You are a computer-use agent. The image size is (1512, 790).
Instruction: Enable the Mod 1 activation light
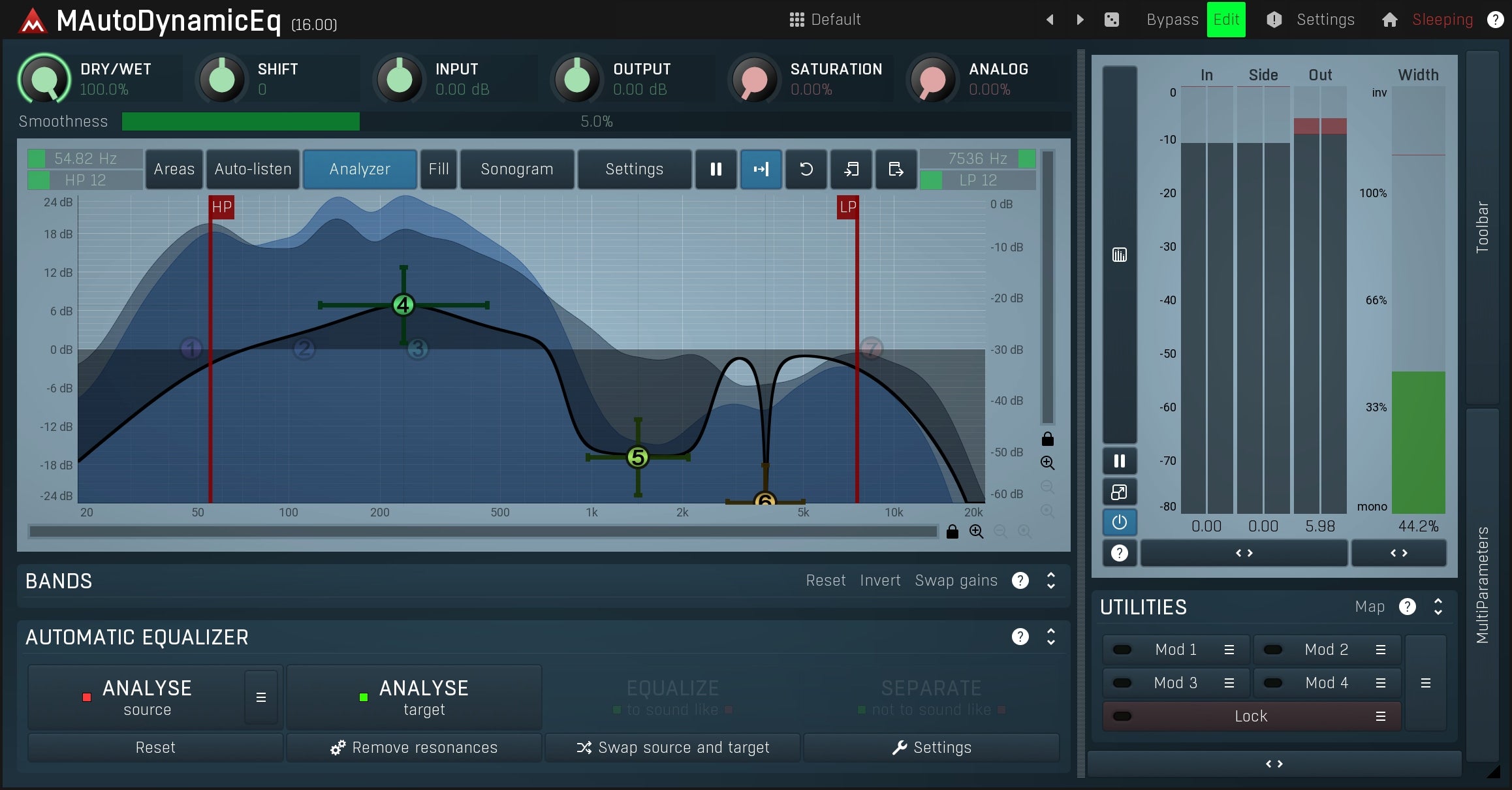coord(1122,650)
